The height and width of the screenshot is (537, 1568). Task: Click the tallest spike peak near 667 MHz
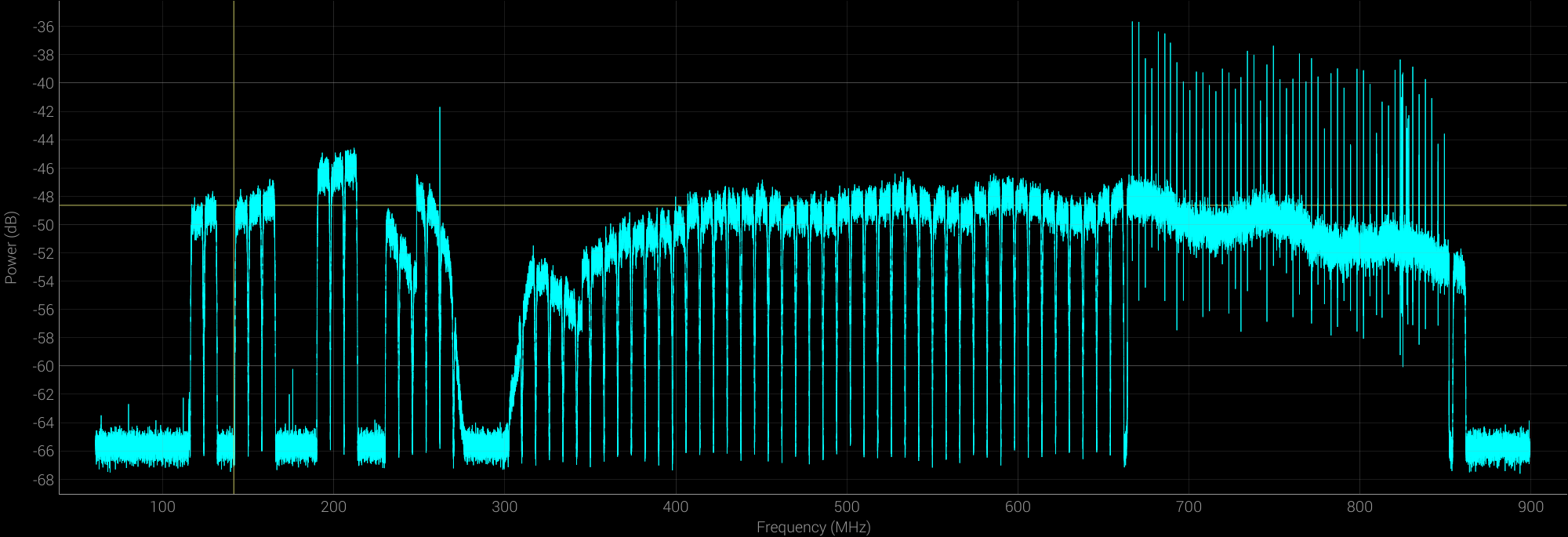1132,24
